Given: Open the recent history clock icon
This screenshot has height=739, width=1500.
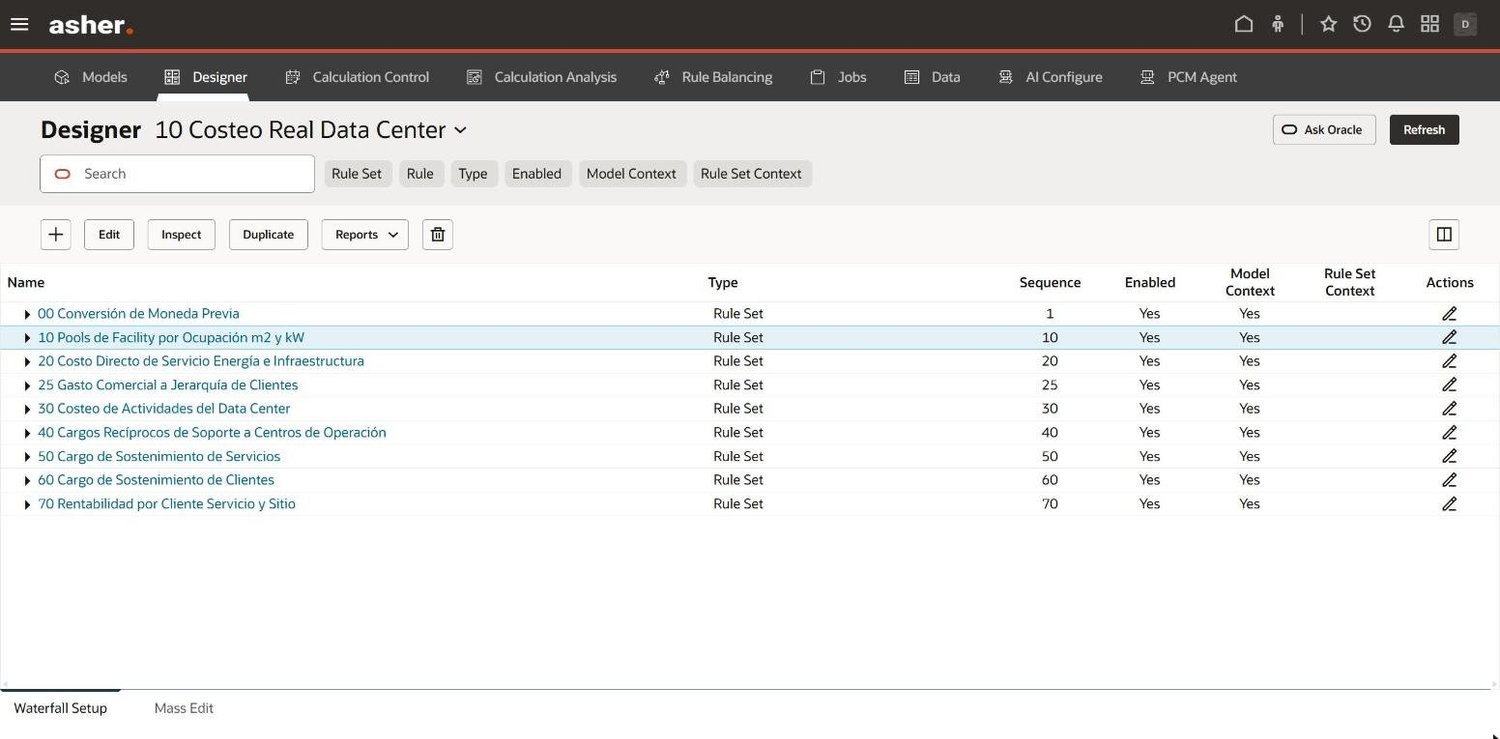Looking at the screenshot, I should click(x=1362, y=24).
